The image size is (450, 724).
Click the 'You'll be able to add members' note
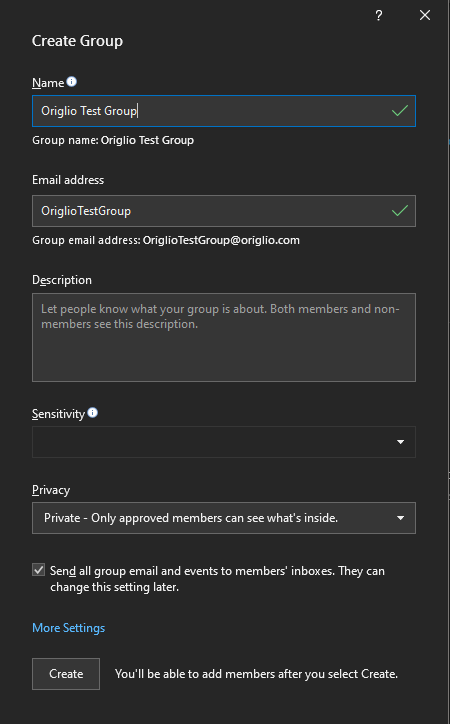tap(256, 674)
